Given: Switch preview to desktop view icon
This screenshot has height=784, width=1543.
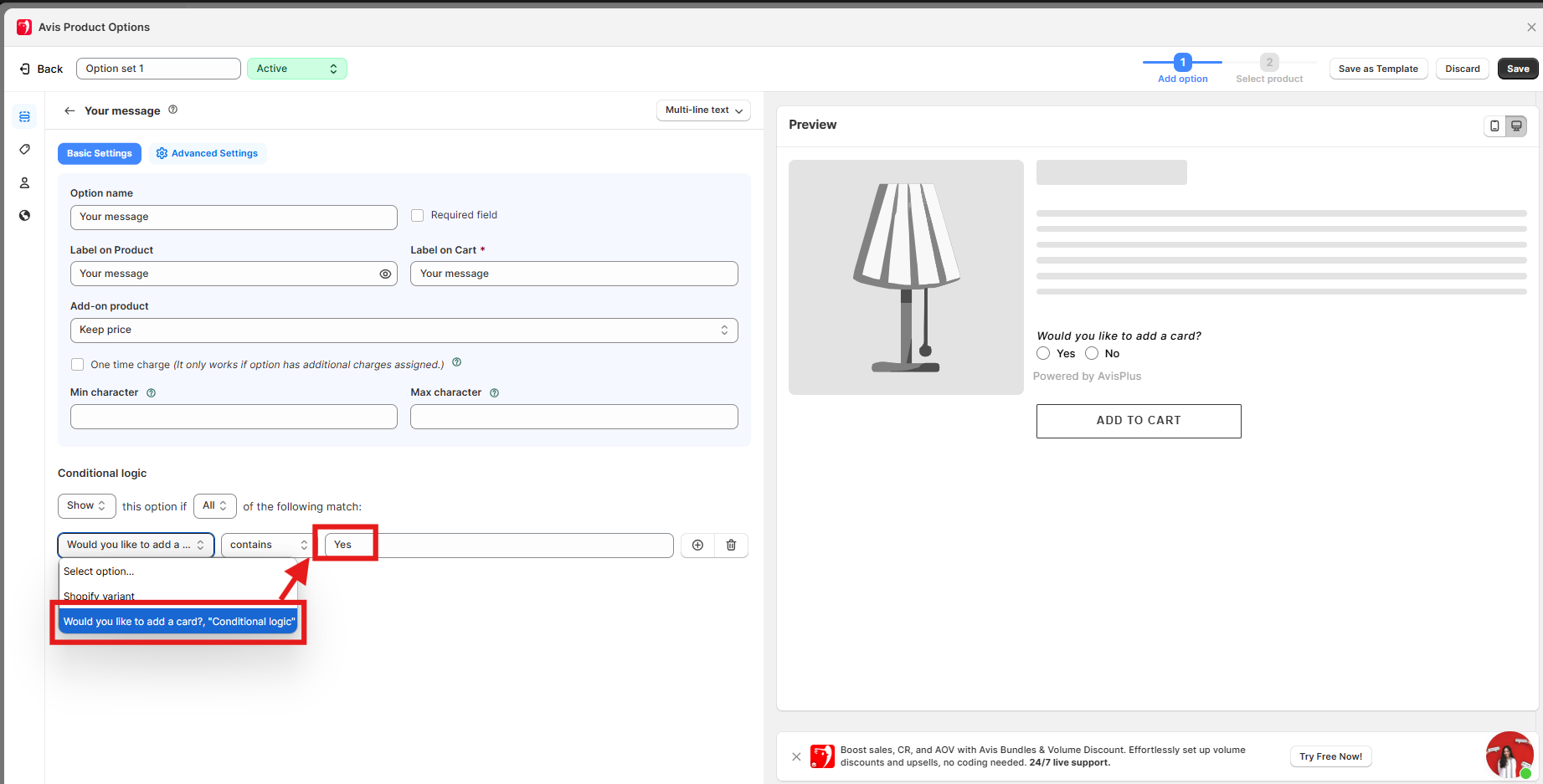Looking at the screenshot, I should point(1516,126).
